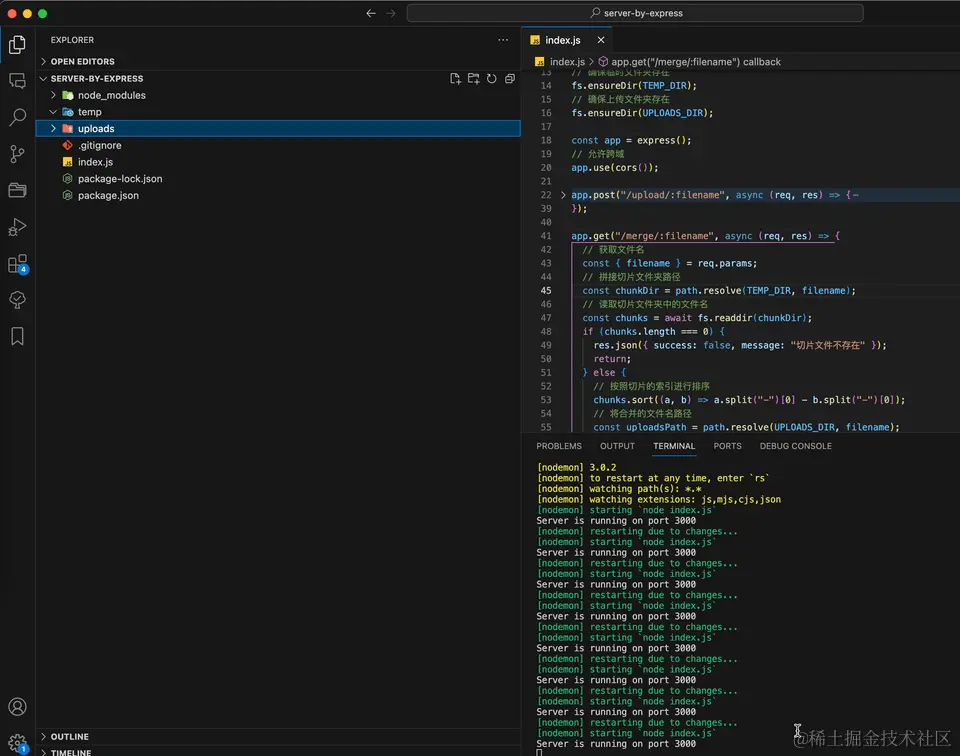This screenshot has width=960, height=756.
Task: Collapse the temp folder
Action: coord(53,112)
